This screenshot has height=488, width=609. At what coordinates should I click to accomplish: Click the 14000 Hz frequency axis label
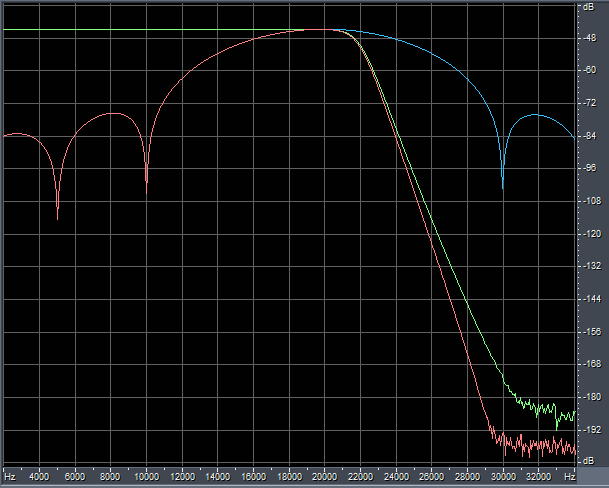pyautogui.click(x=218, y=476)
